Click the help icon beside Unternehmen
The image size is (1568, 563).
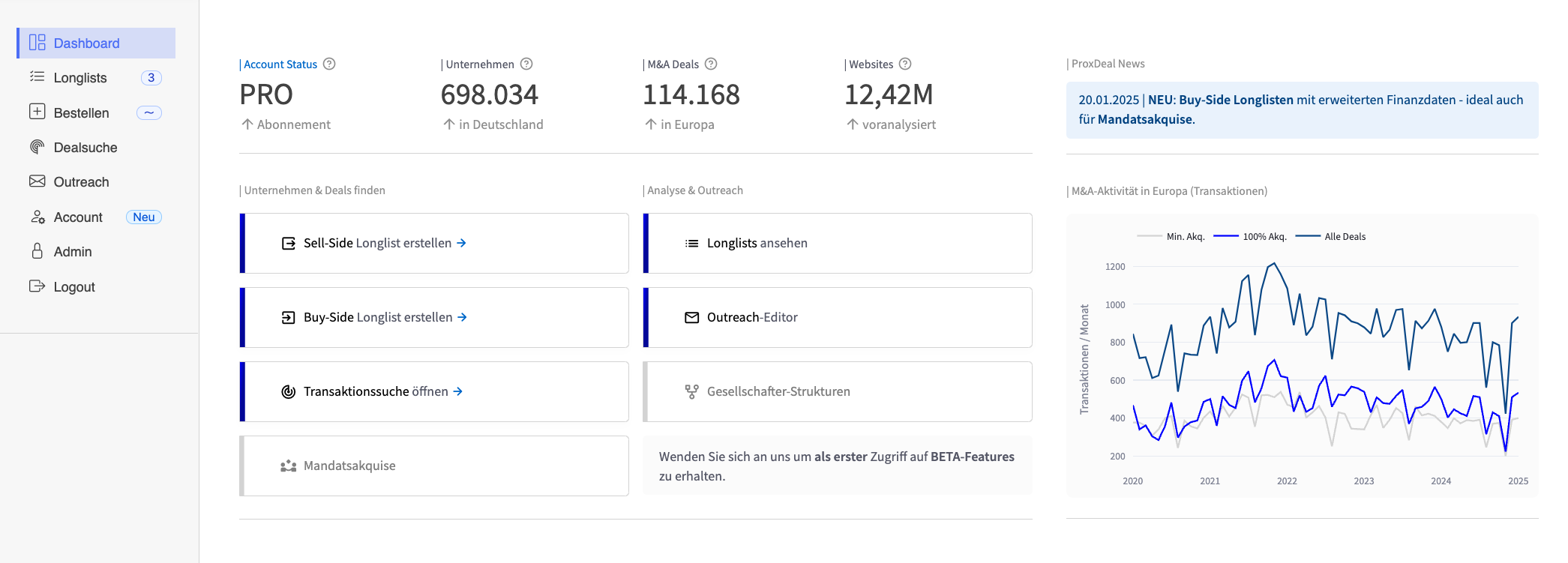[x=526, y=64]
